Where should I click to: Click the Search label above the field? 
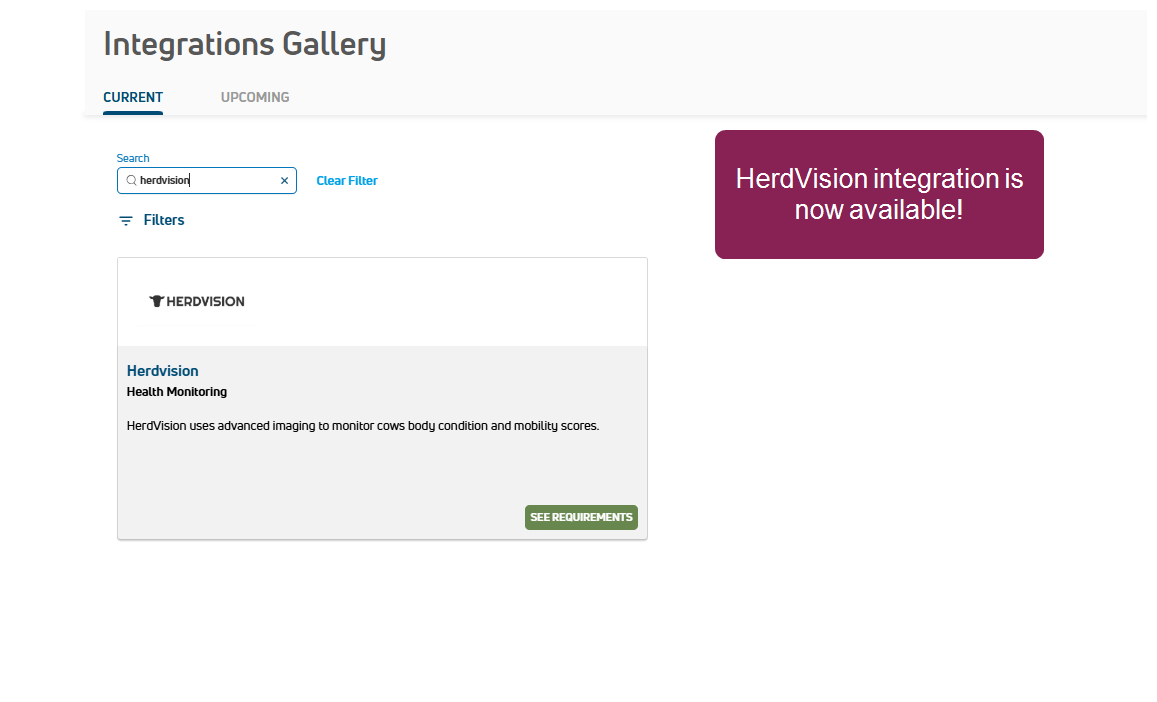pyautogui.click(x=133, y=158)
